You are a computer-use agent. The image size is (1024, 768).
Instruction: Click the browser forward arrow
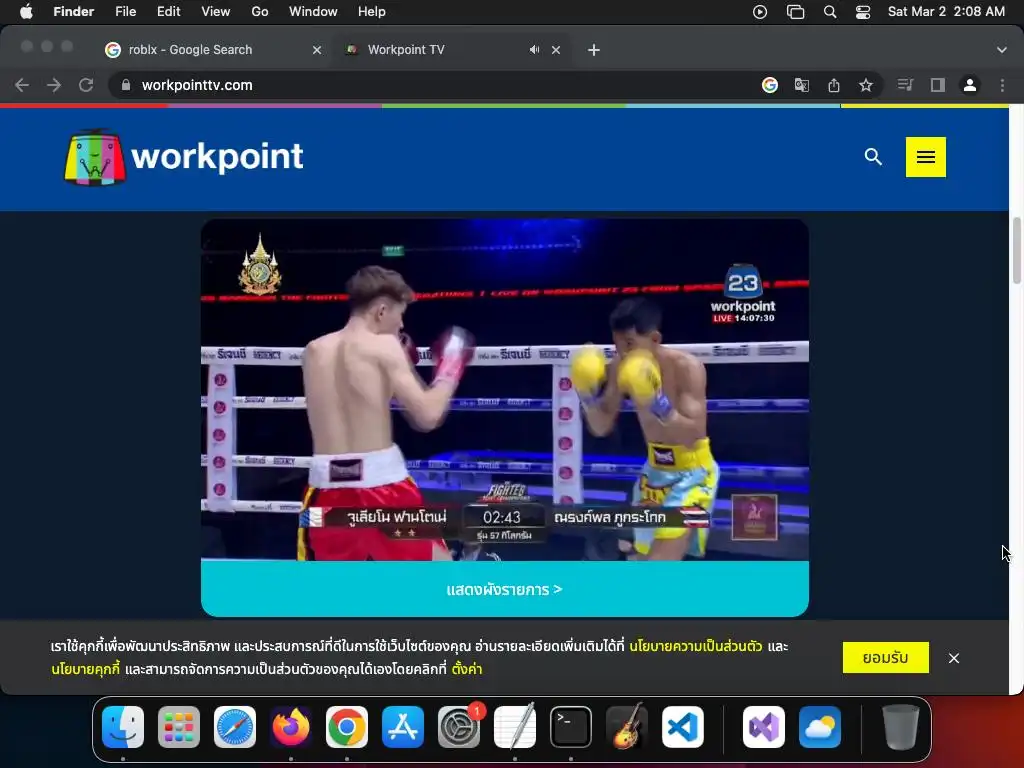click(x=54, y=85)
